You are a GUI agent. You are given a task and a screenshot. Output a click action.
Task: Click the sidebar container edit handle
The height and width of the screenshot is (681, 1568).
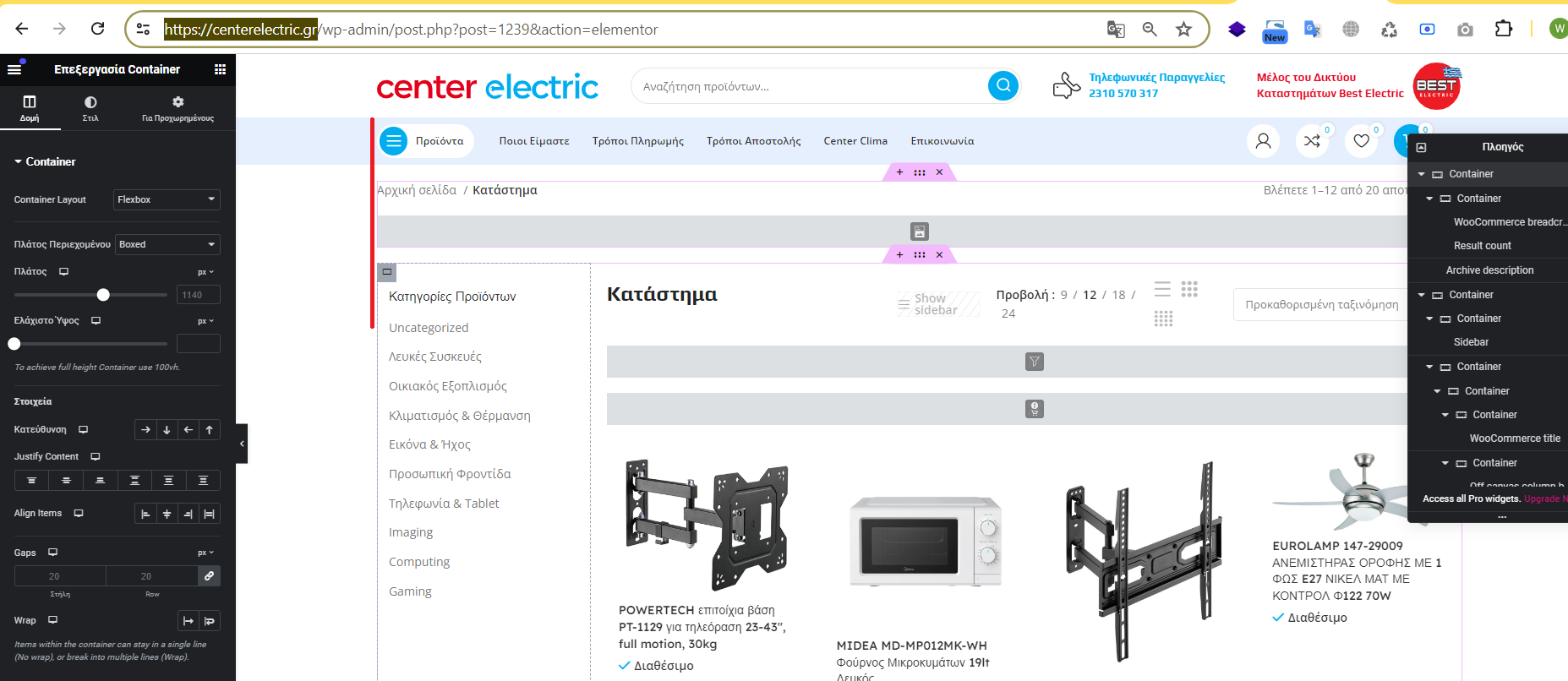pyautogui.click(x=387, y=272)
